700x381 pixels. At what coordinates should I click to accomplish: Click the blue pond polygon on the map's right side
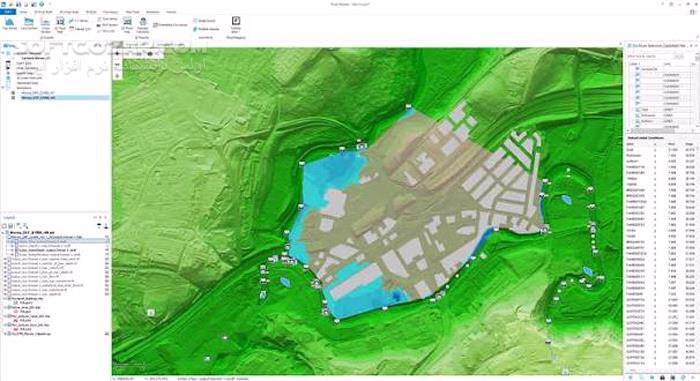coord(566,199)
